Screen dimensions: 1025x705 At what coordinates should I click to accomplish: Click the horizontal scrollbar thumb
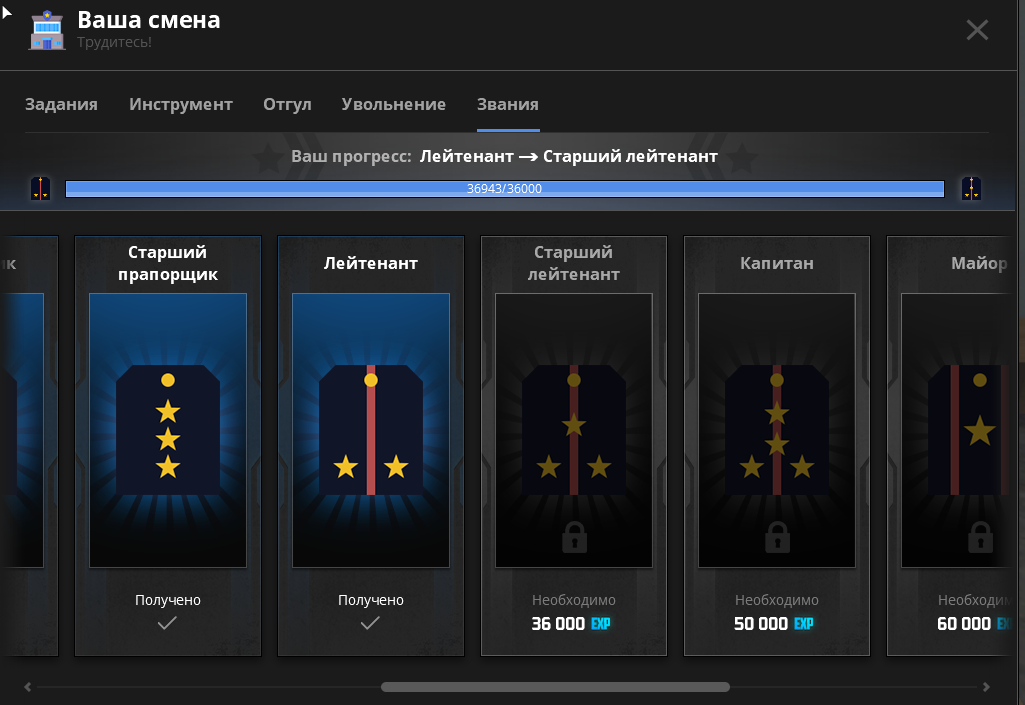[x=555, y=687]
